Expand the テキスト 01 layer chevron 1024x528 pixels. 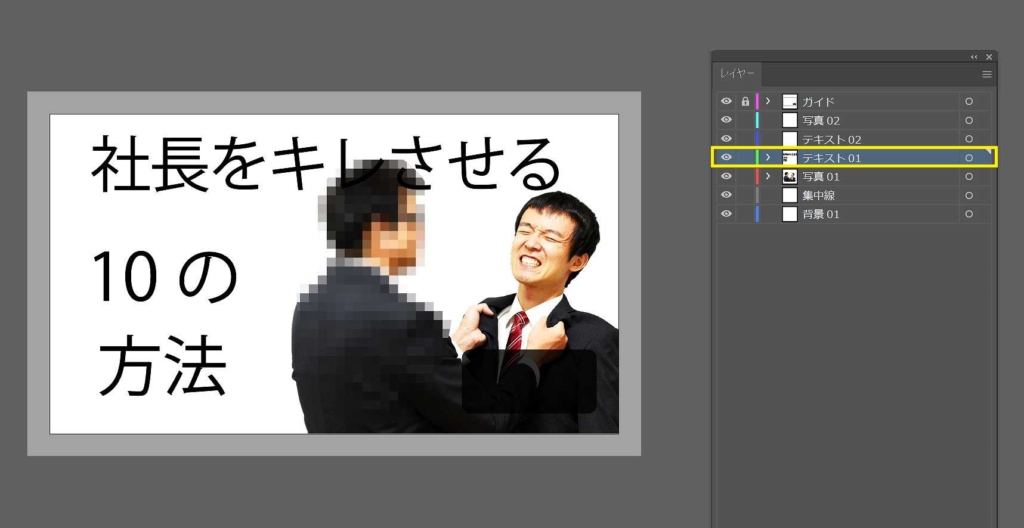(x=768, y=157)
